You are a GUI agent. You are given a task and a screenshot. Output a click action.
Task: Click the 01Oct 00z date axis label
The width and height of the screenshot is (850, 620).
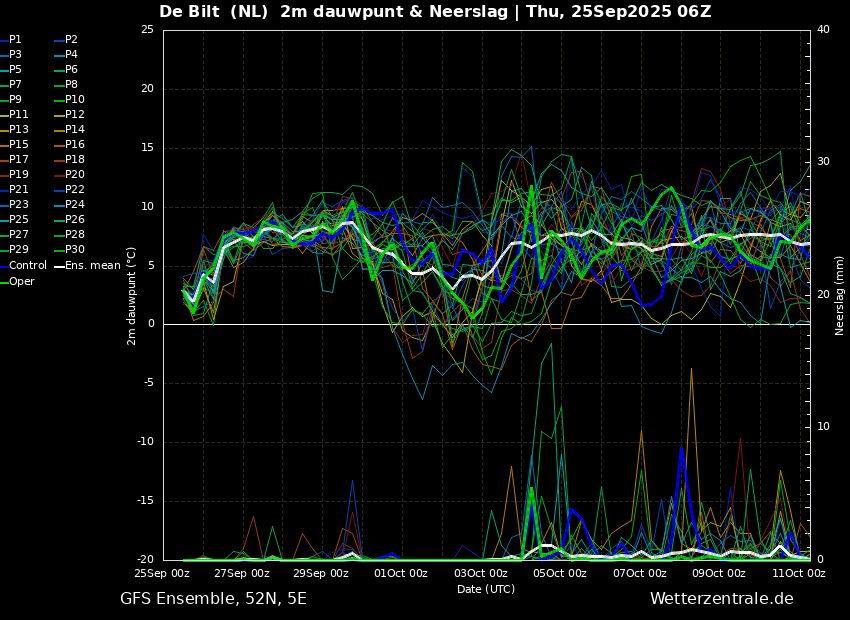coord(401,573)
